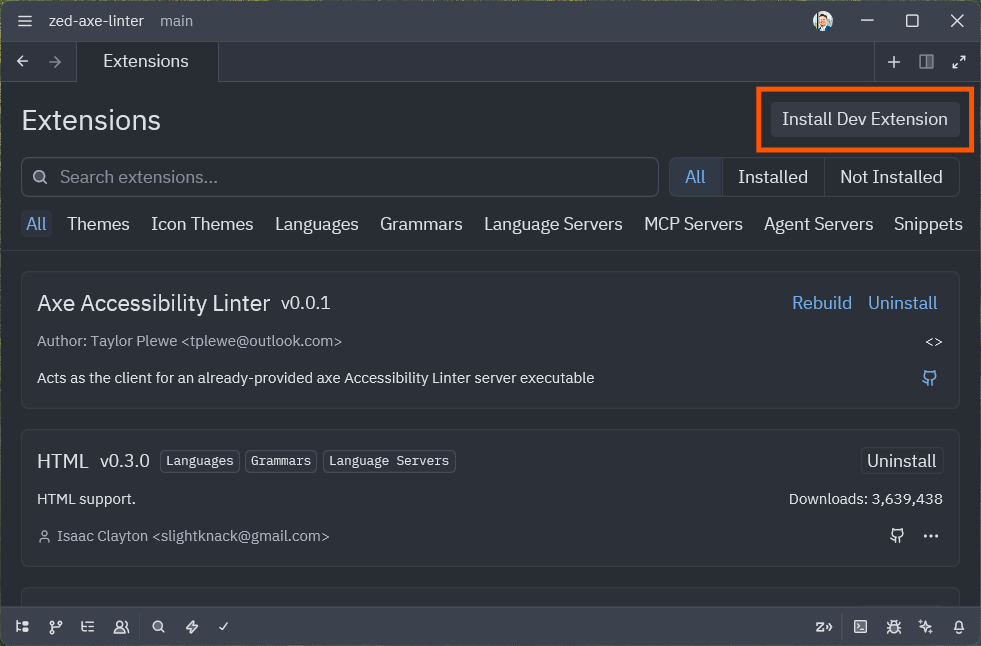Screen dimensions: 981x646
Task: Open the hamburger application menu
Action: [x=24, y=20]
